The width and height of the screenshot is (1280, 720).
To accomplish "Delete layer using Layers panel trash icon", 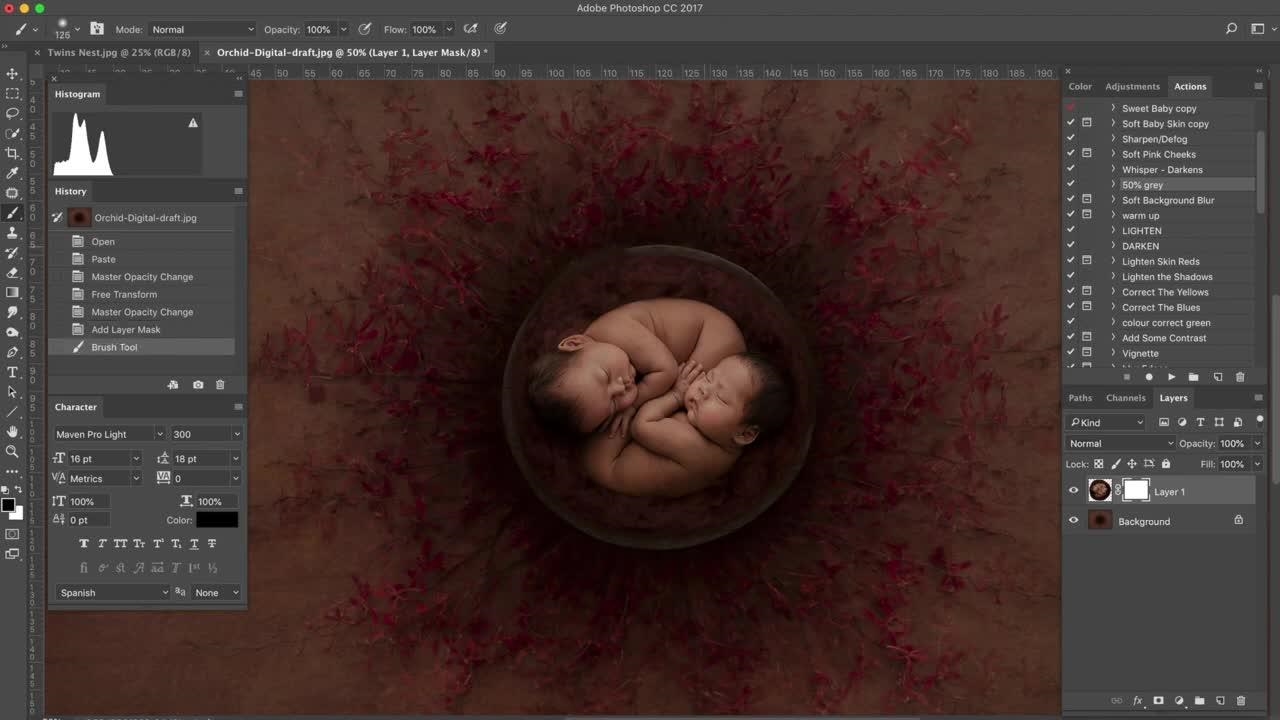I will (x=1241, y=701).
